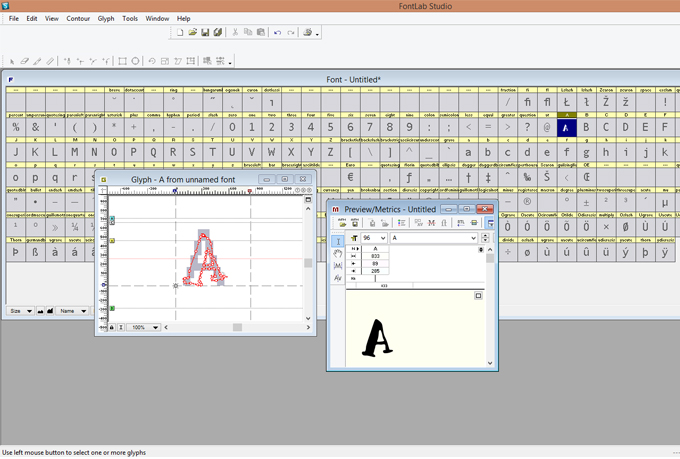Click the Save All multiple-floppy icon

(218, 33)
